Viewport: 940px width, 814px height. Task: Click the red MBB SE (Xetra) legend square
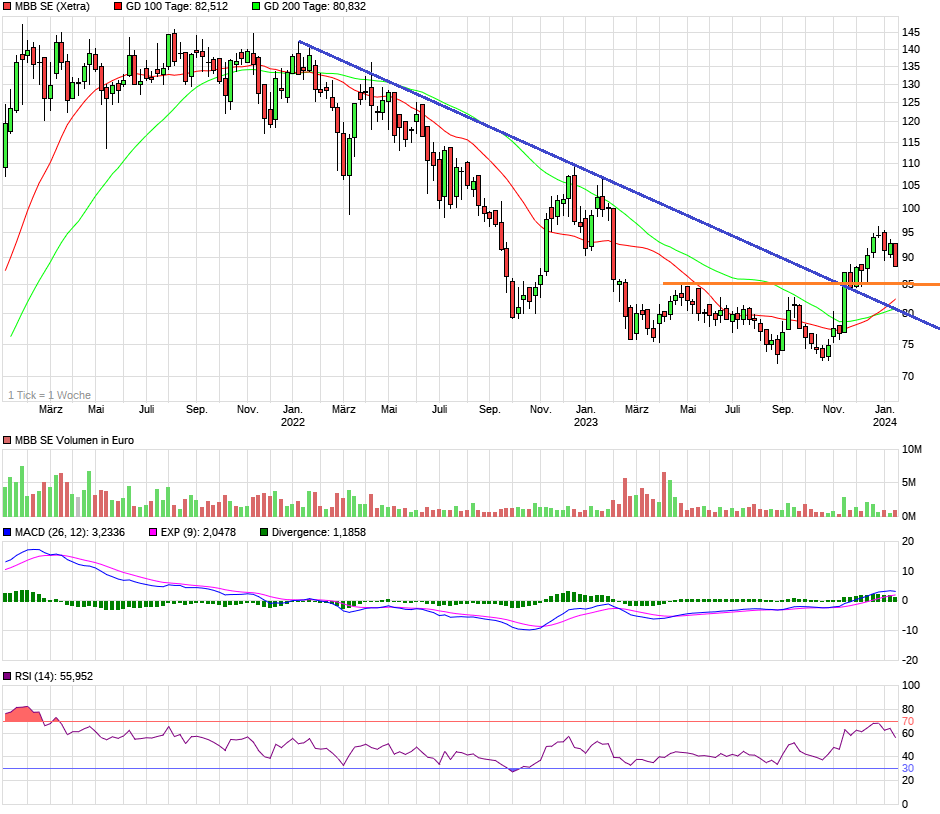(9, 6)
